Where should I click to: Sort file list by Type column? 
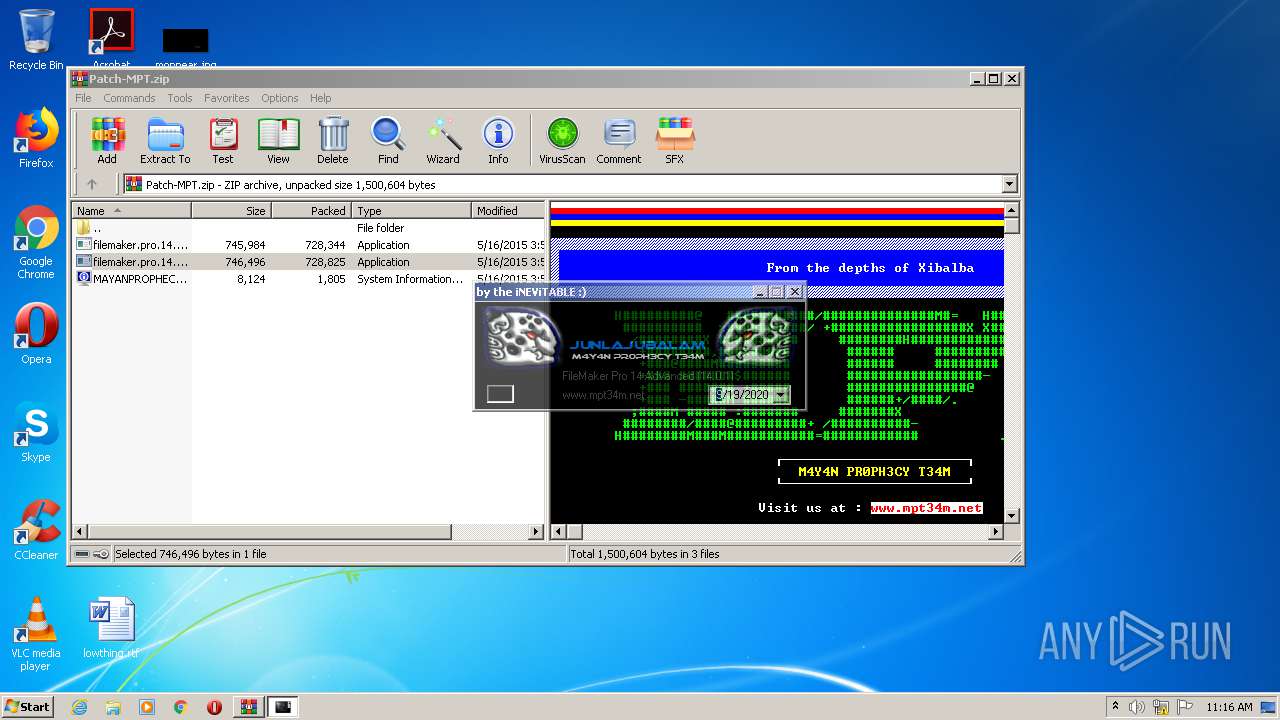pyautogui.click(x=412, y=210)
